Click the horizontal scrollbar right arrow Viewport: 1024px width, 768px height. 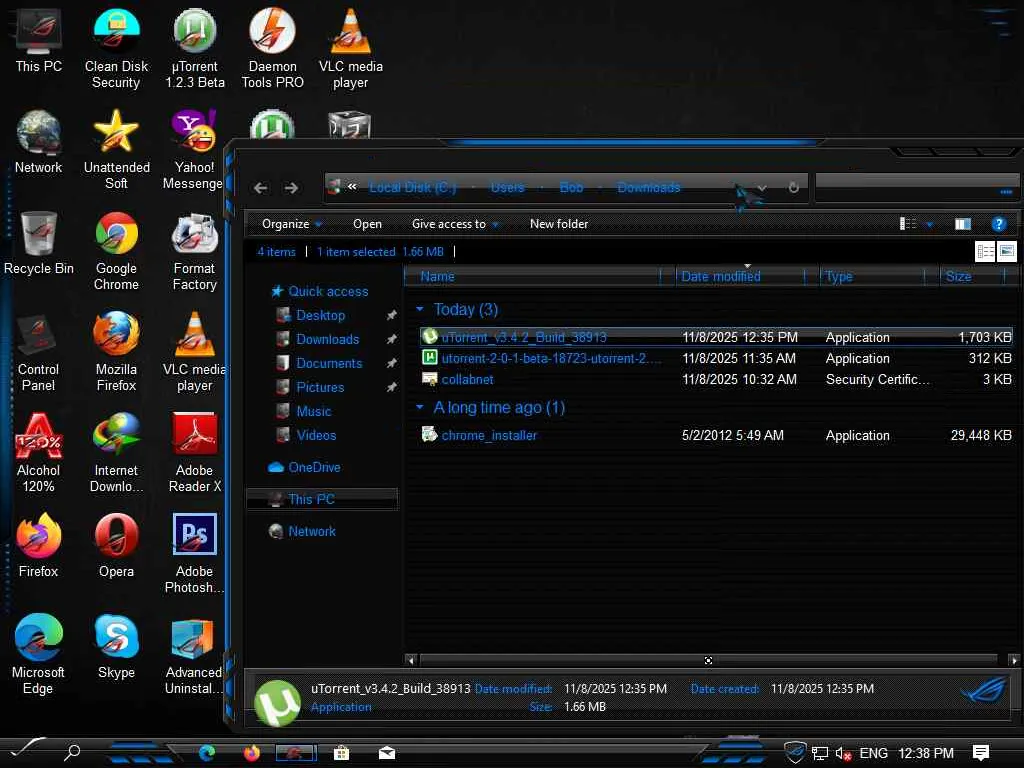point(1014,660)
